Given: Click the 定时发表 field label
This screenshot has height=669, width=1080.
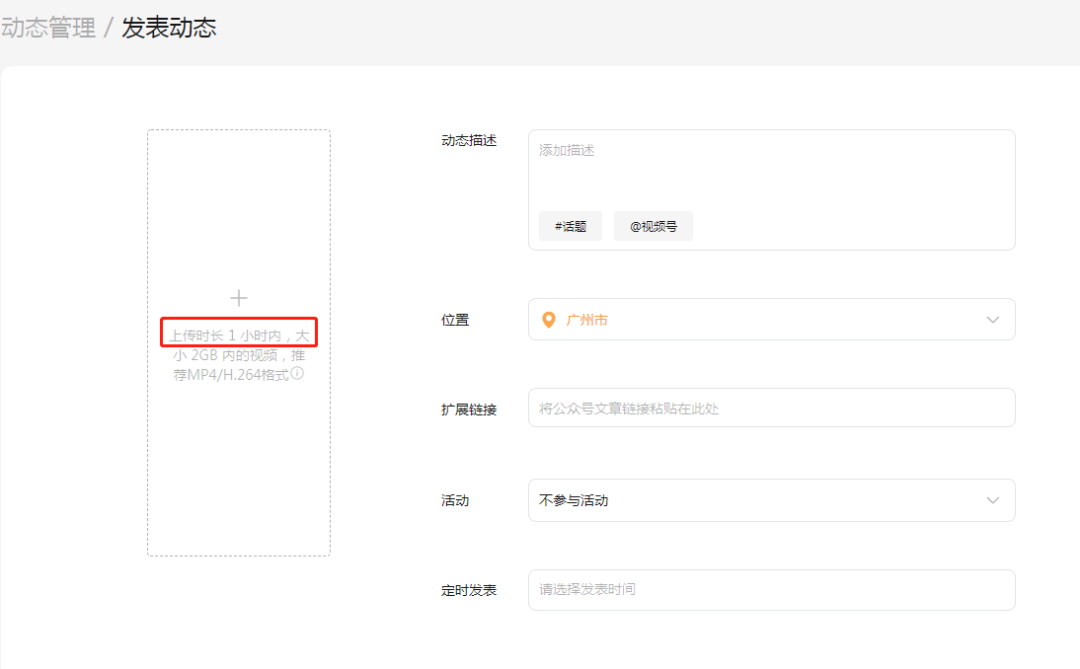Looking at the screenshot, I should coord(469,590).
